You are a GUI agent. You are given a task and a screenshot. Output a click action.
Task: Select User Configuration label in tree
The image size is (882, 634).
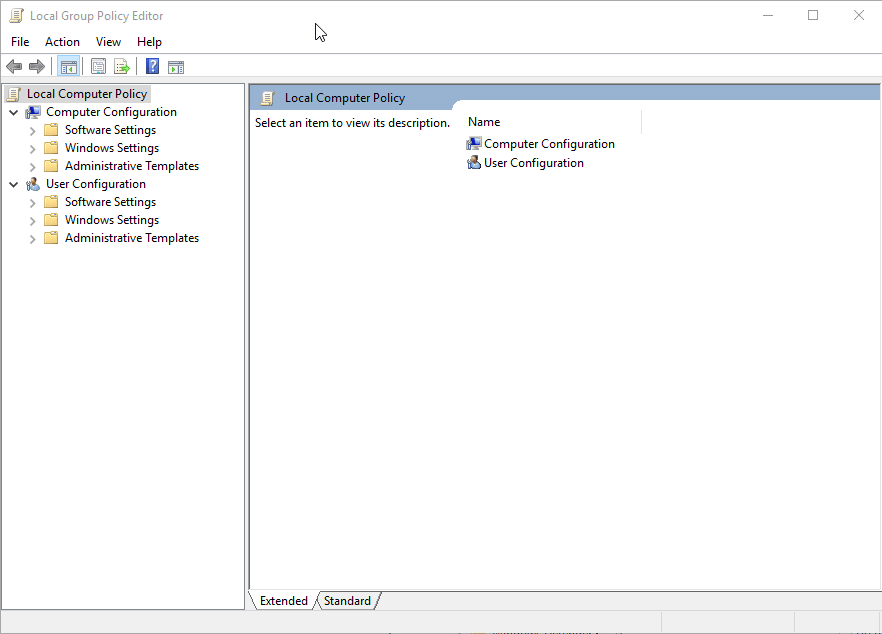[x=96, y=184]
